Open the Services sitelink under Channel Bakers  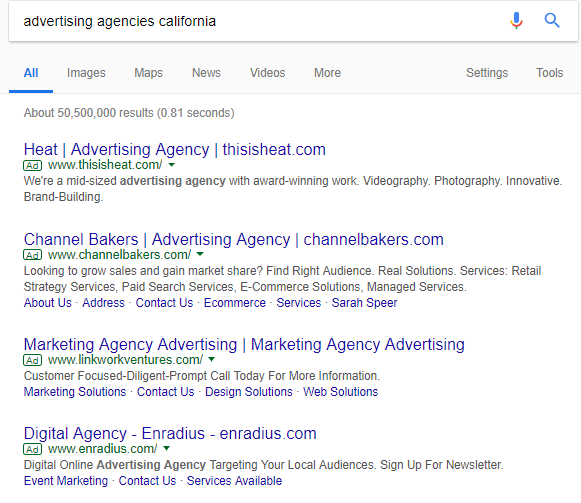(x=299, y=303)
